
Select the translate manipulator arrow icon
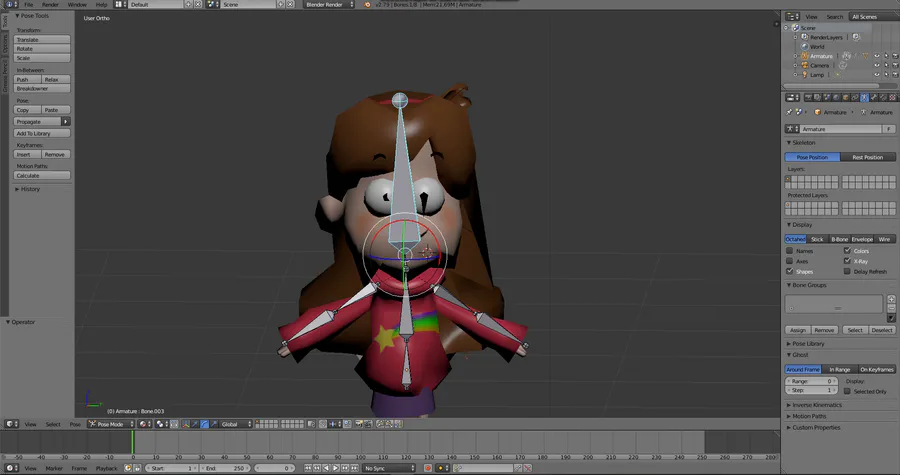point(195,424)
